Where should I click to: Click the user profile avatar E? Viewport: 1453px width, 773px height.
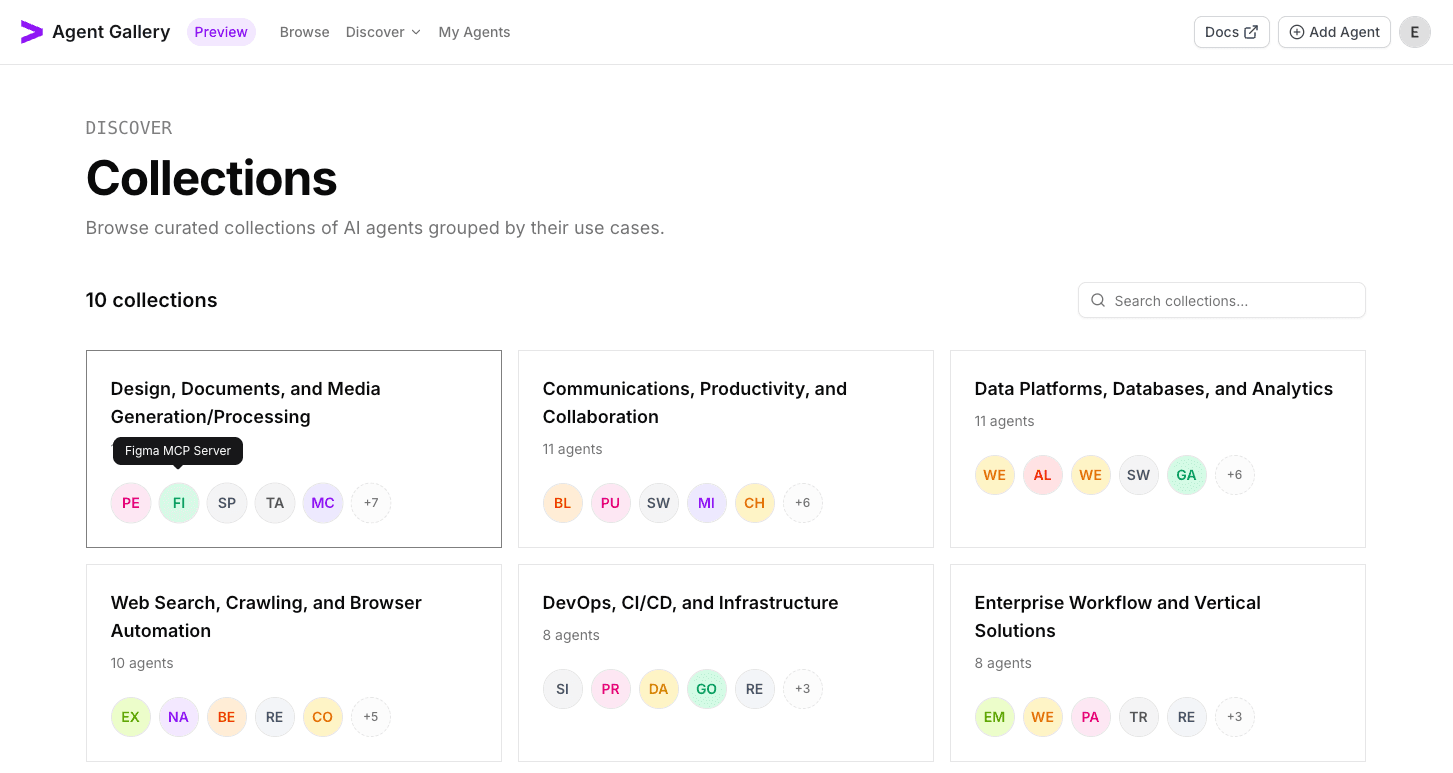point(1415,31)
